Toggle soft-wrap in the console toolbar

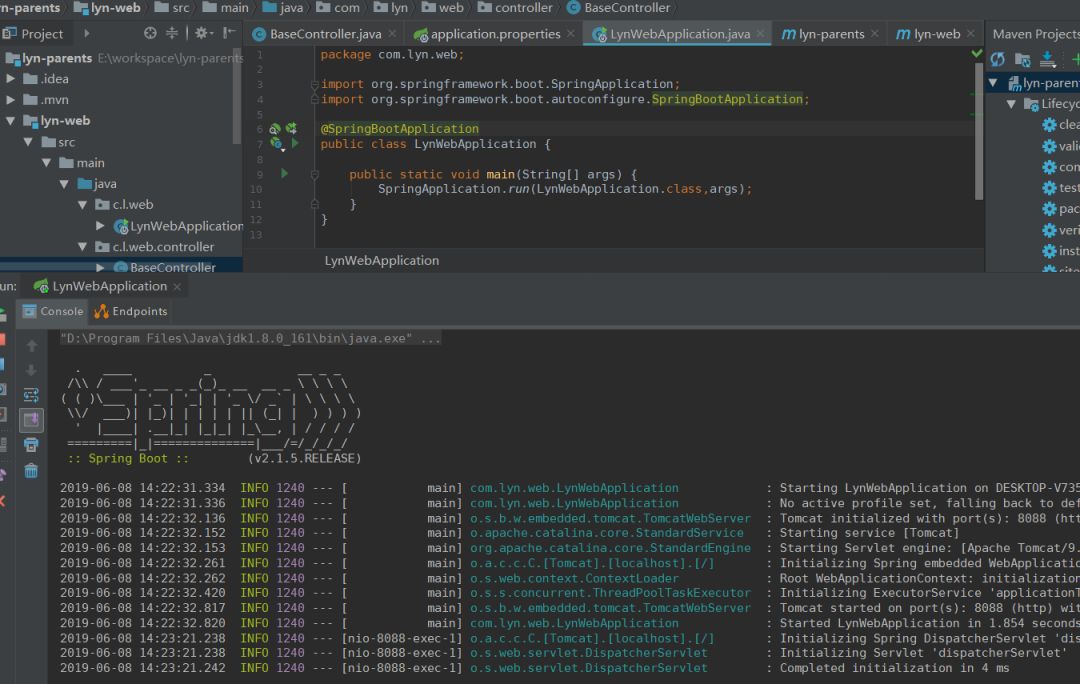(31, 395)
